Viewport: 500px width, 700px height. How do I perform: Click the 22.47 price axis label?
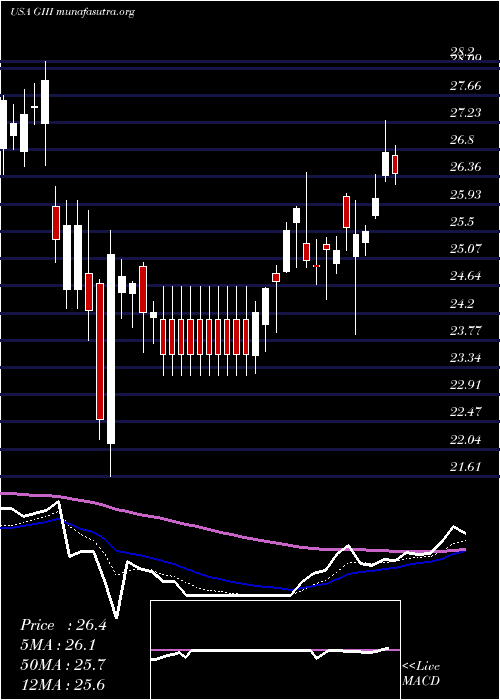(466, 412)
